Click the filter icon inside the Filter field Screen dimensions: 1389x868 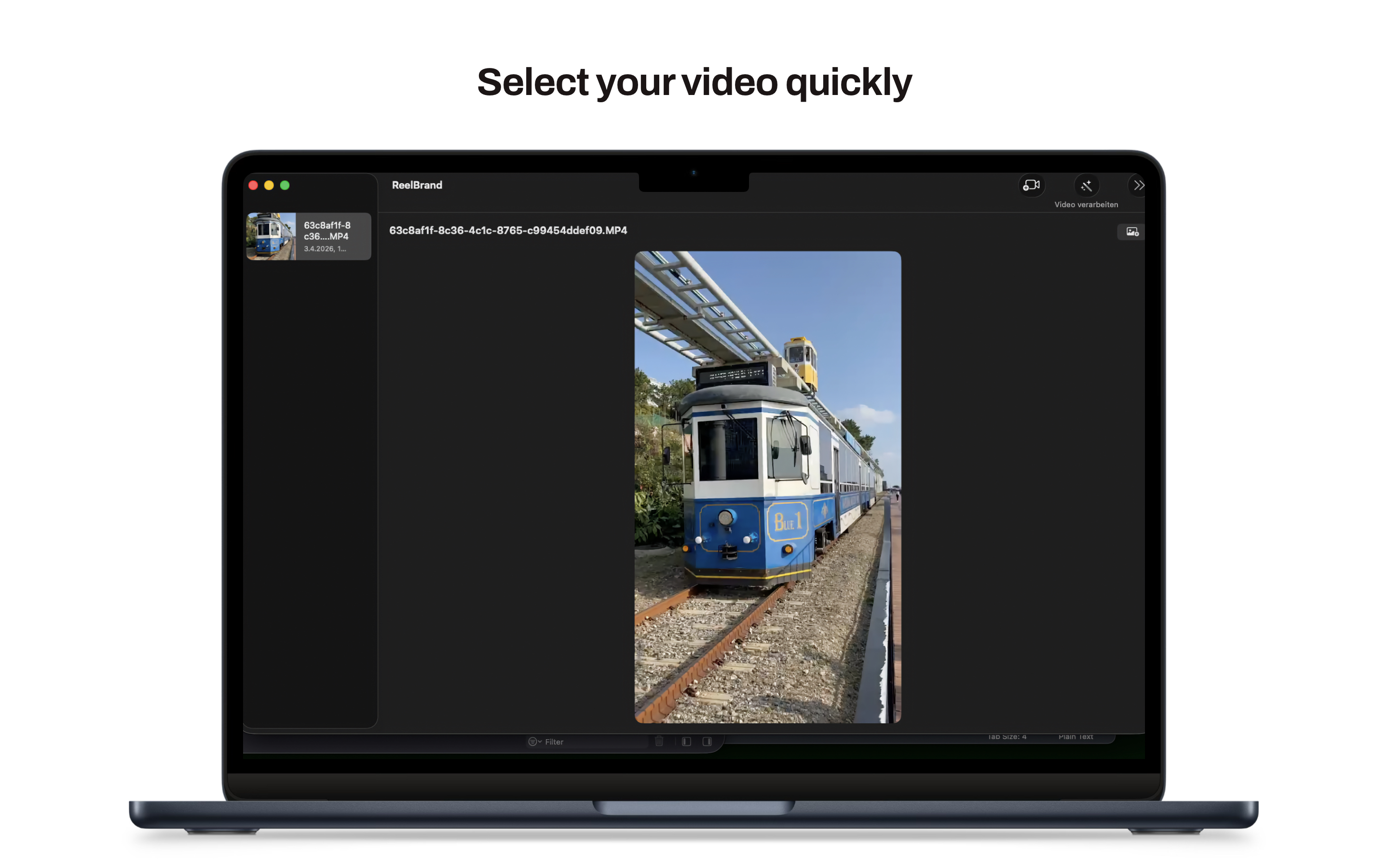click(x=533, y=741)
